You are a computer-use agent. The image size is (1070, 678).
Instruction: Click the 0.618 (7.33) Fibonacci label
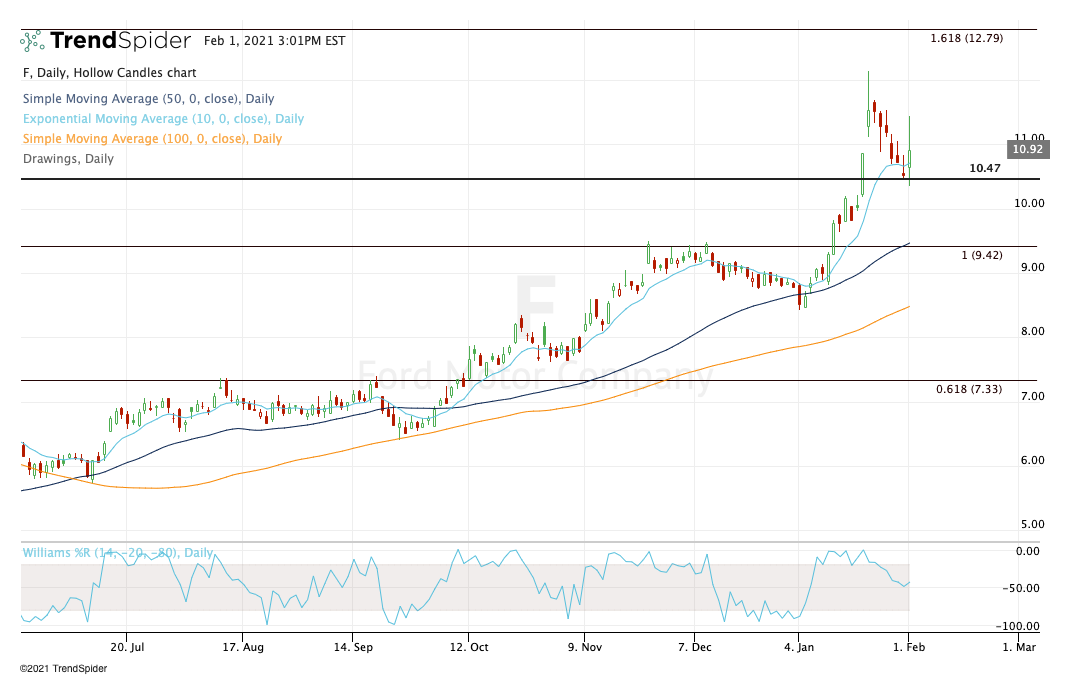click(x=969, y=389)
